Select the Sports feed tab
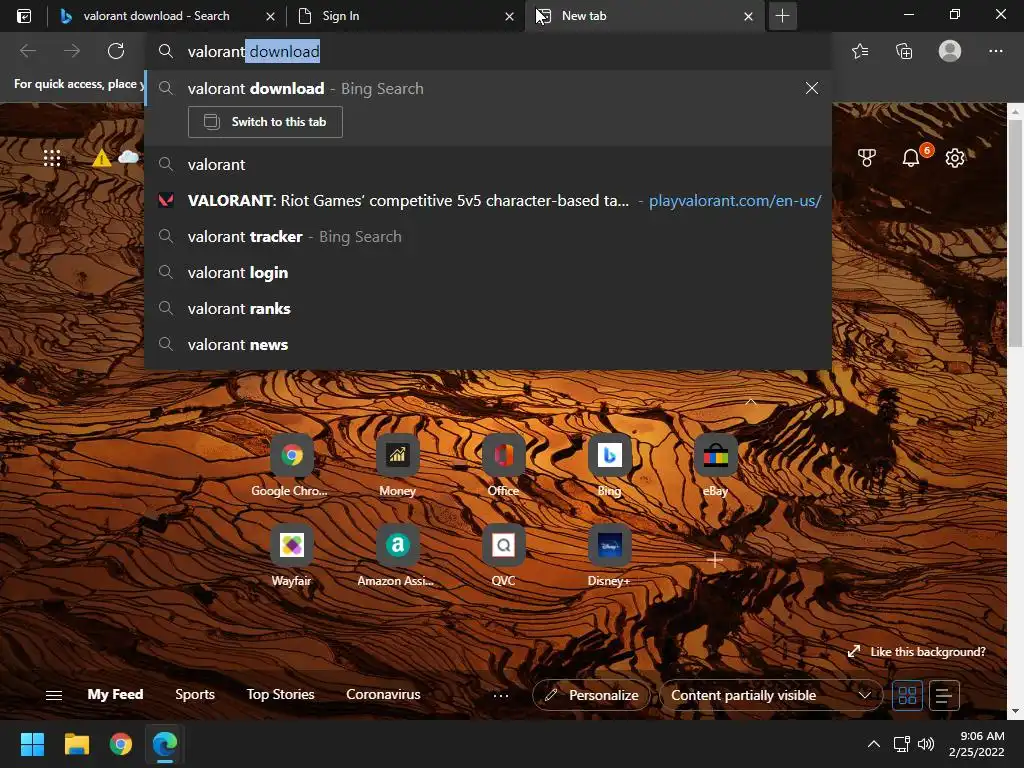The height and width of the screenshot is (768, 1024). tap(195, 694)
